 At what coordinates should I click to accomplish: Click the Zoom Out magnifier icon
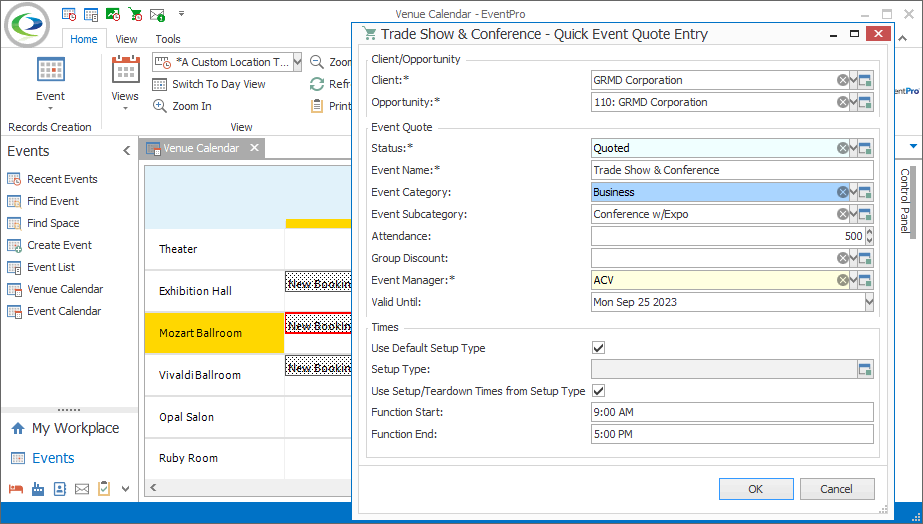click(317, 62)
